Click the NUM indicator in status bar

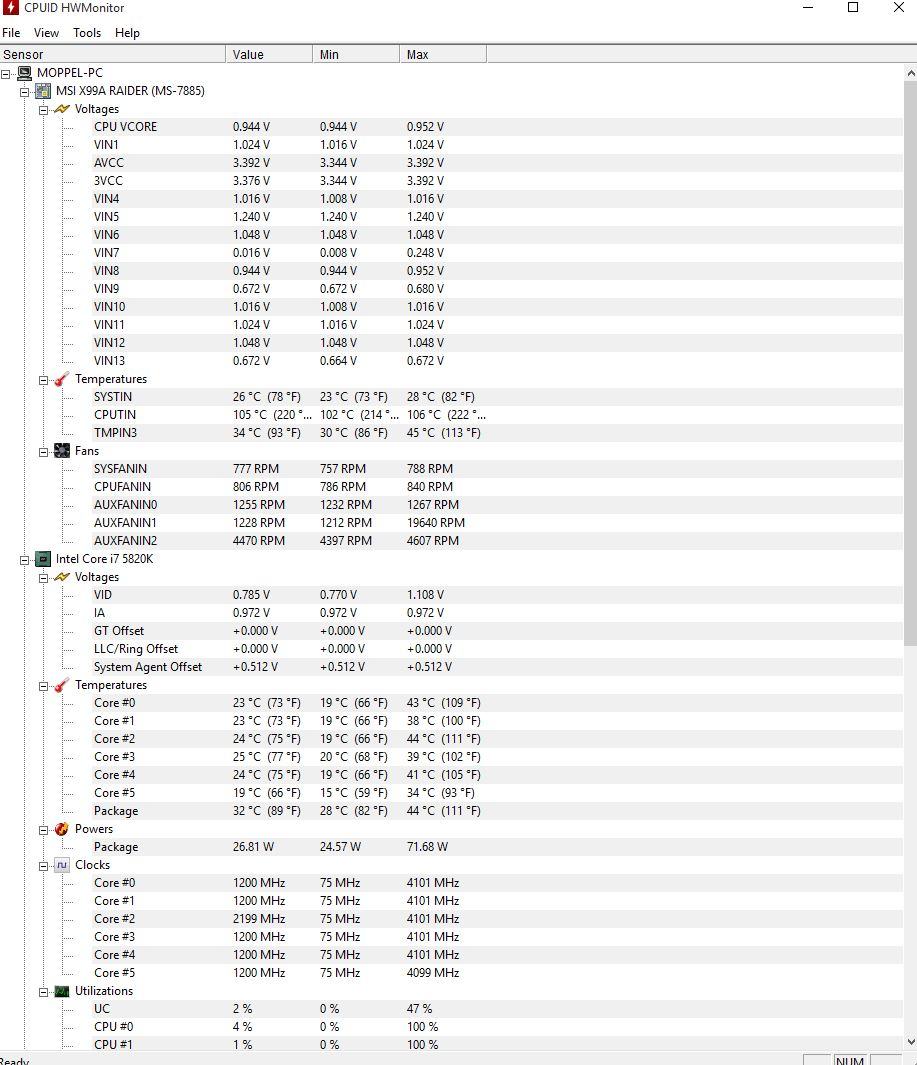850,1060
